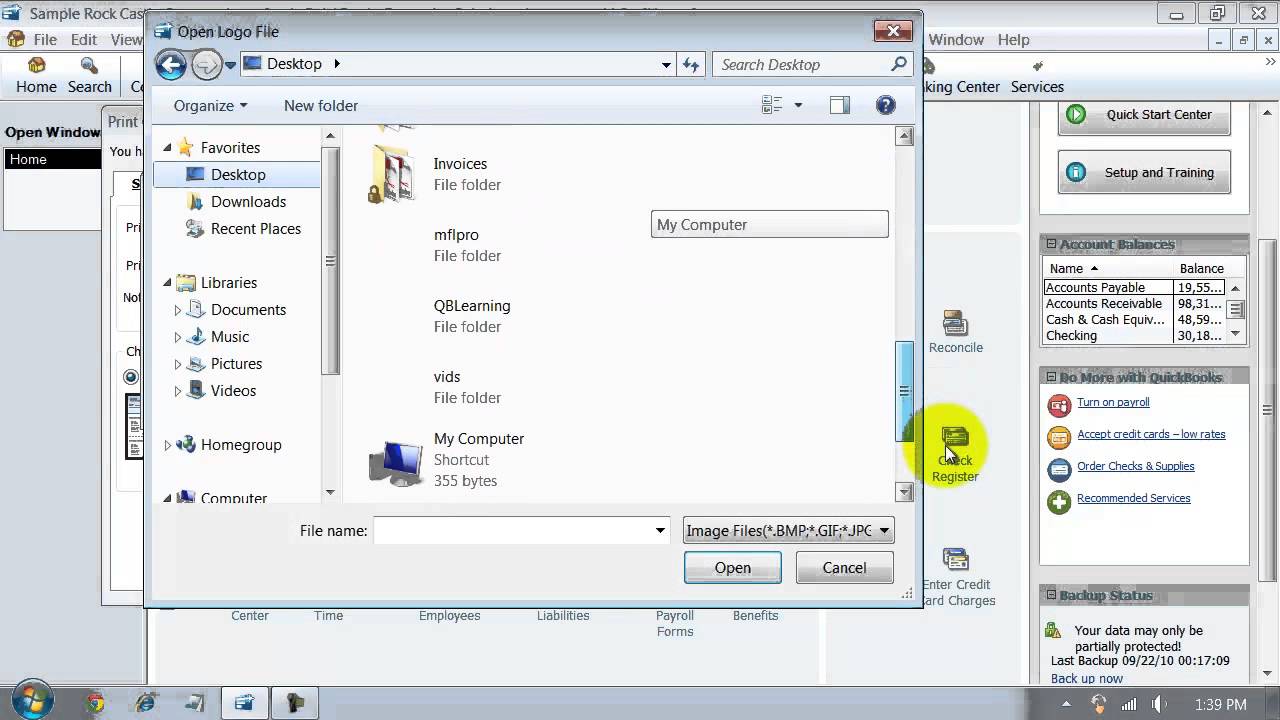This screenshot has width=1280, height=720.
Task: Click file list scroll down arrow
Action: 904,492
